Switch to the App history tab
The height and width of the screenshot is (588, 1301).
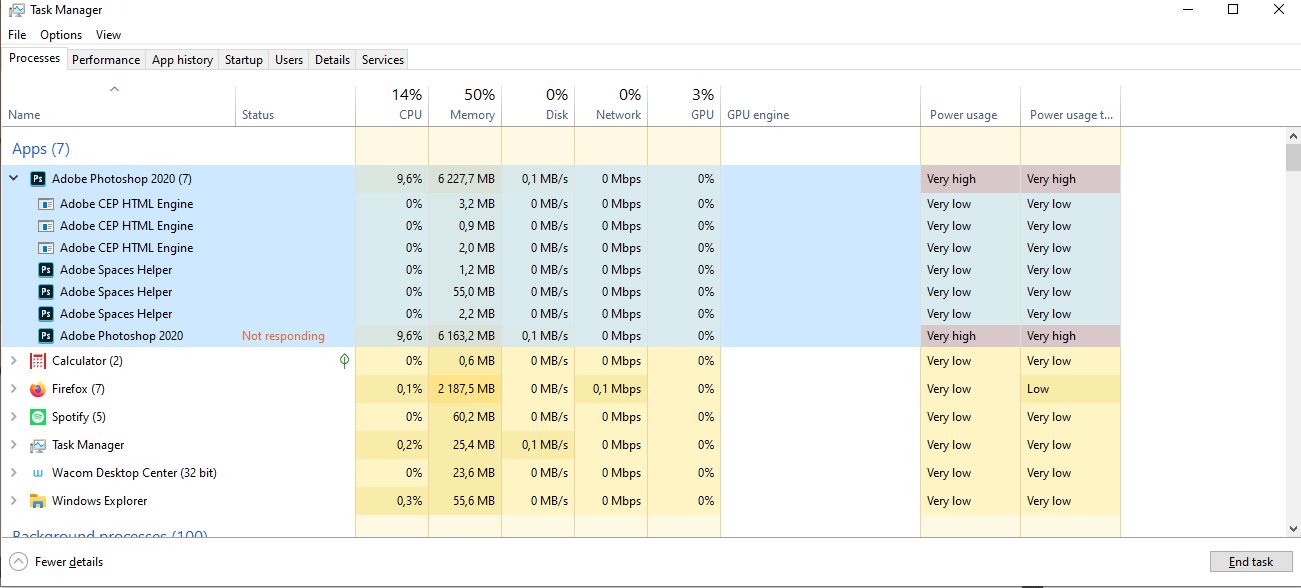[x=182, y=60]
